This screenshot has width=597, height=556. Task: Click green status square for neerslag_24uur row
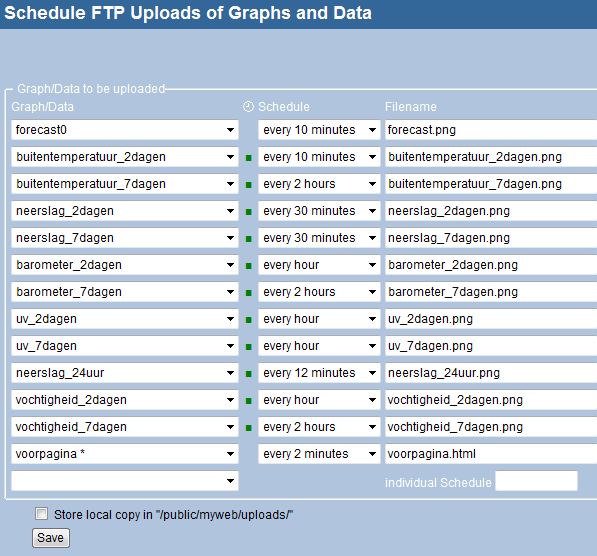pos(249,374)
